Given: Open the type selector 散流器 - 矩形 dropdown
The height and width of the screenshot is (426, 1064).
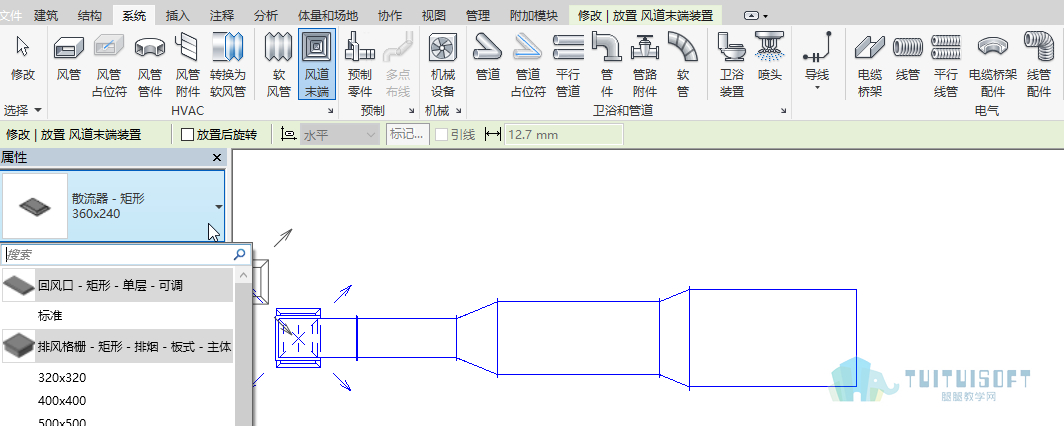Looking at the screenshot, I should coord(218,206).
